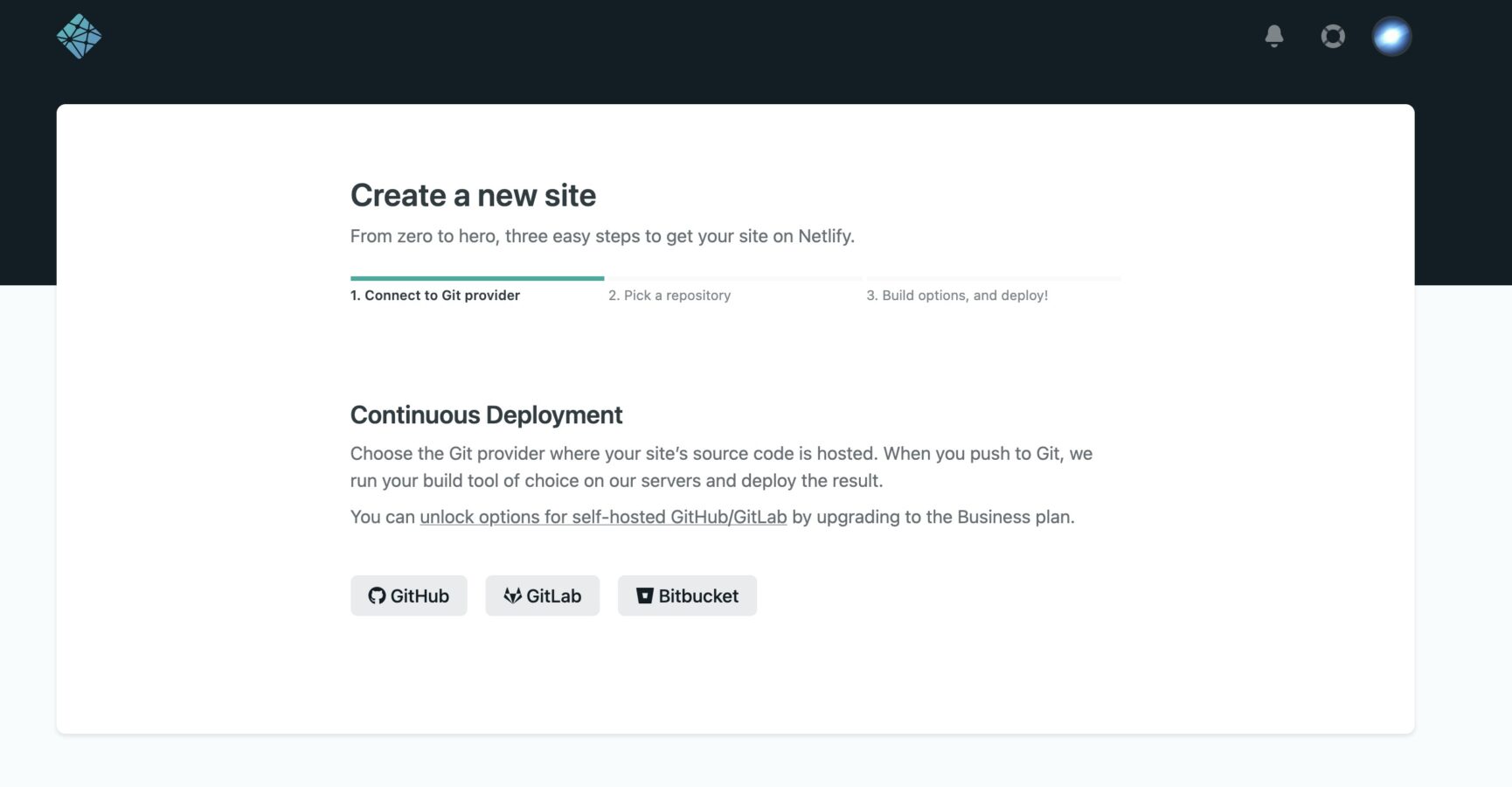Connect using the GitHub button label
Viewport: 1512px width, 787px height.
pos(420,595)
